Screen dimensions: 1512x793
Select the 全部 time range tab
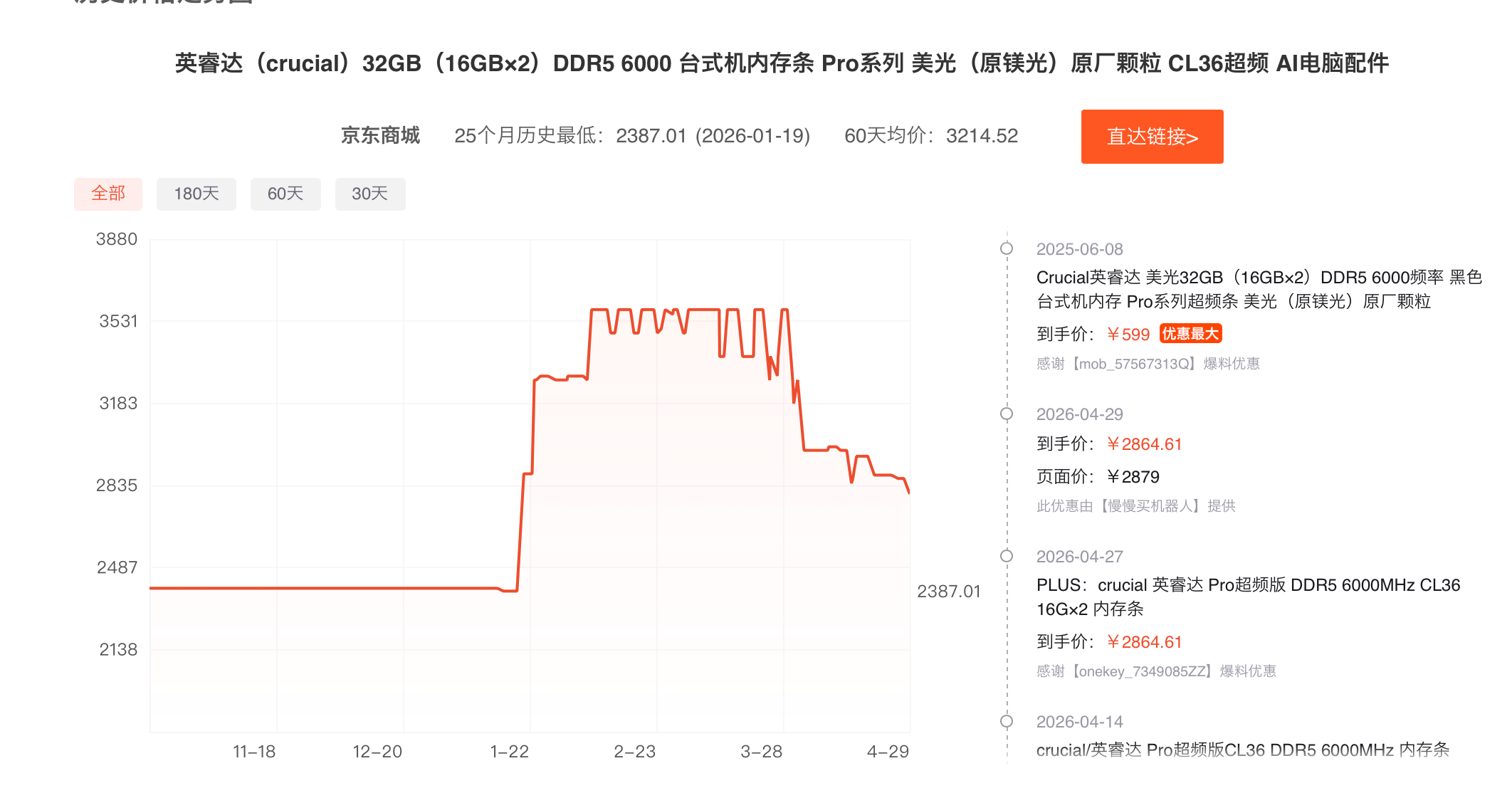pos(108,194)
